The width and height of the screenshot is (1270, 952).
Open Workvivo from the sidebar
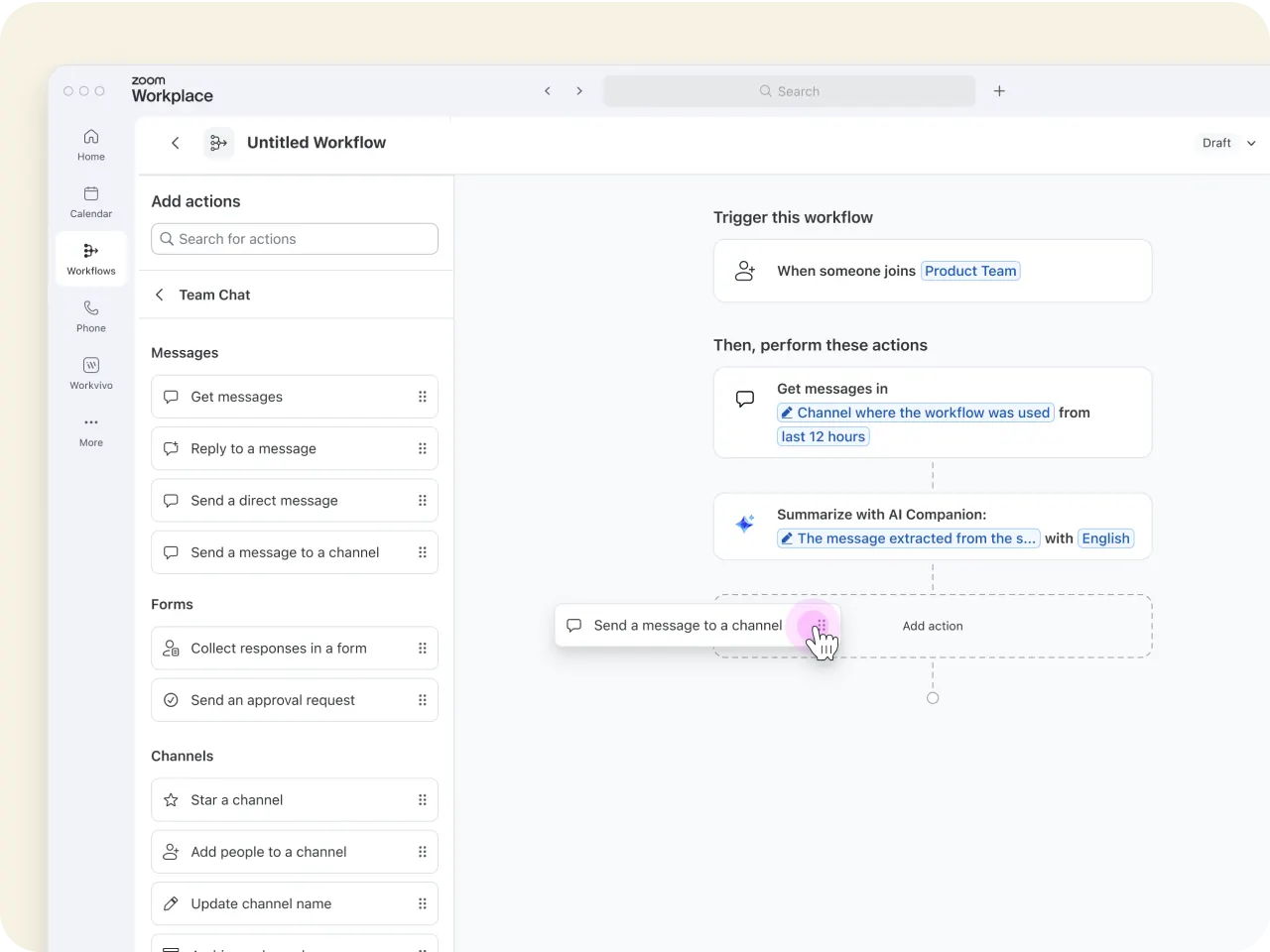pos(90,372)
